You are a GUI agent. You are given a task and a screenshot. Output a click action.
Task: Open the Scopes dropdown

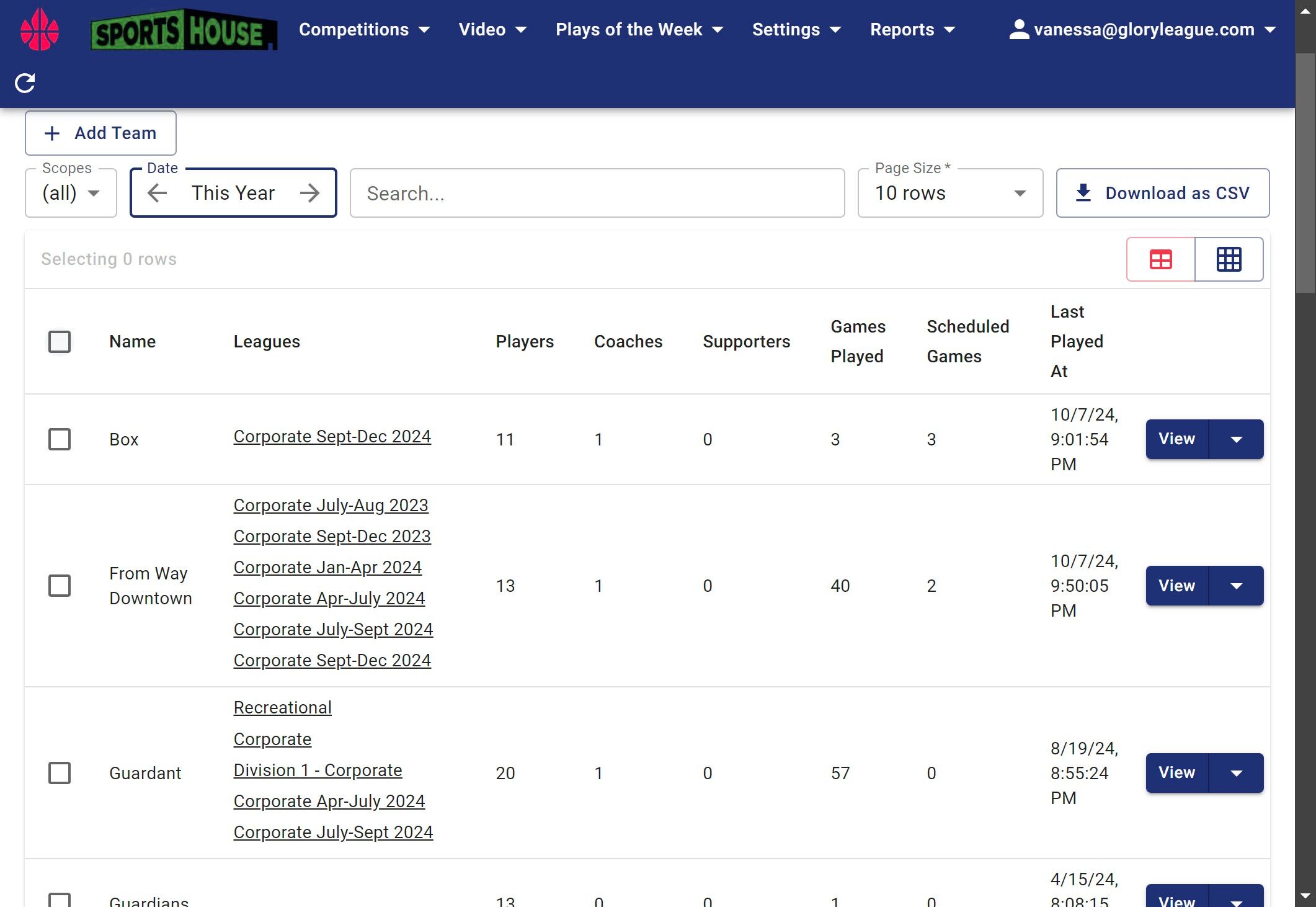71,193
